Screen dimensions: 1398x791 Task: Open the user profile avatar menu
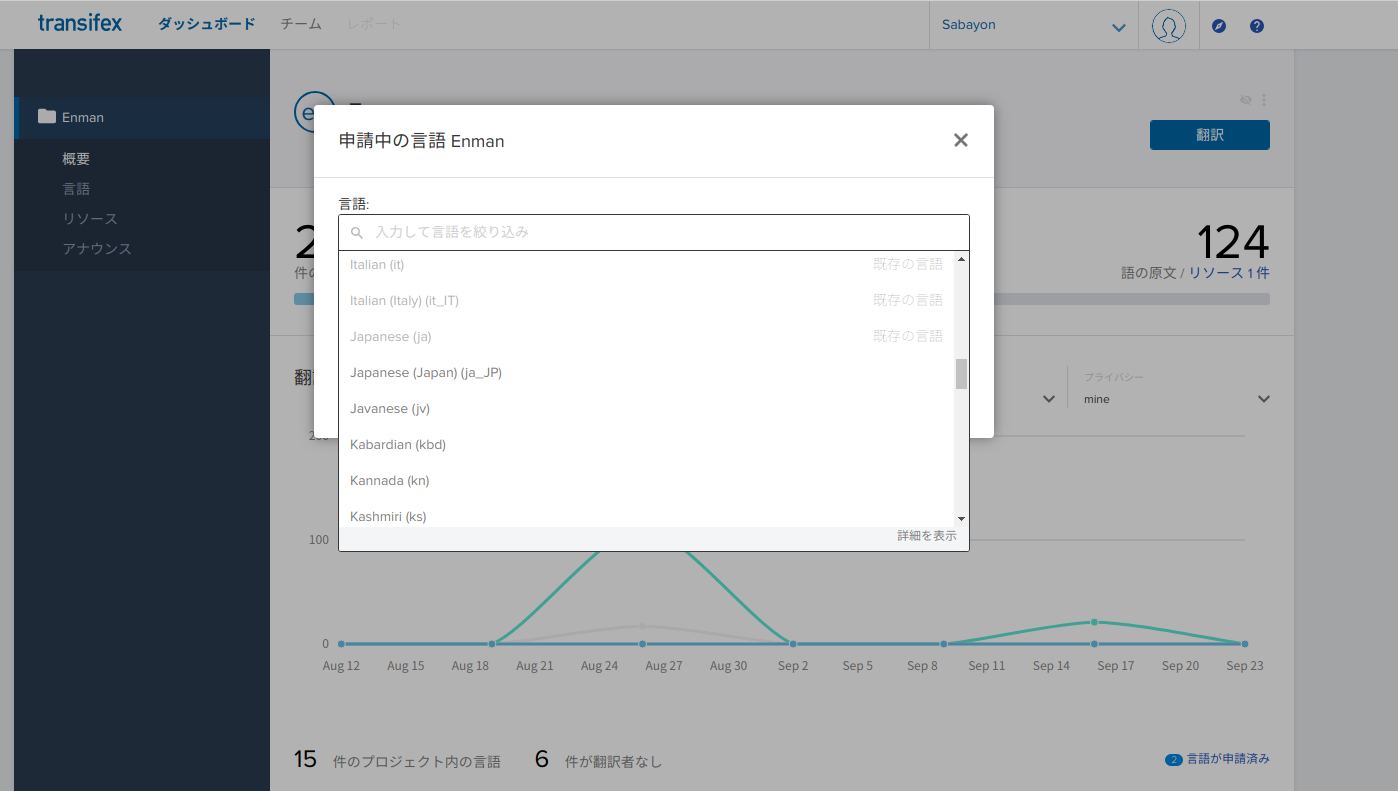click(x=1168, y=26)
